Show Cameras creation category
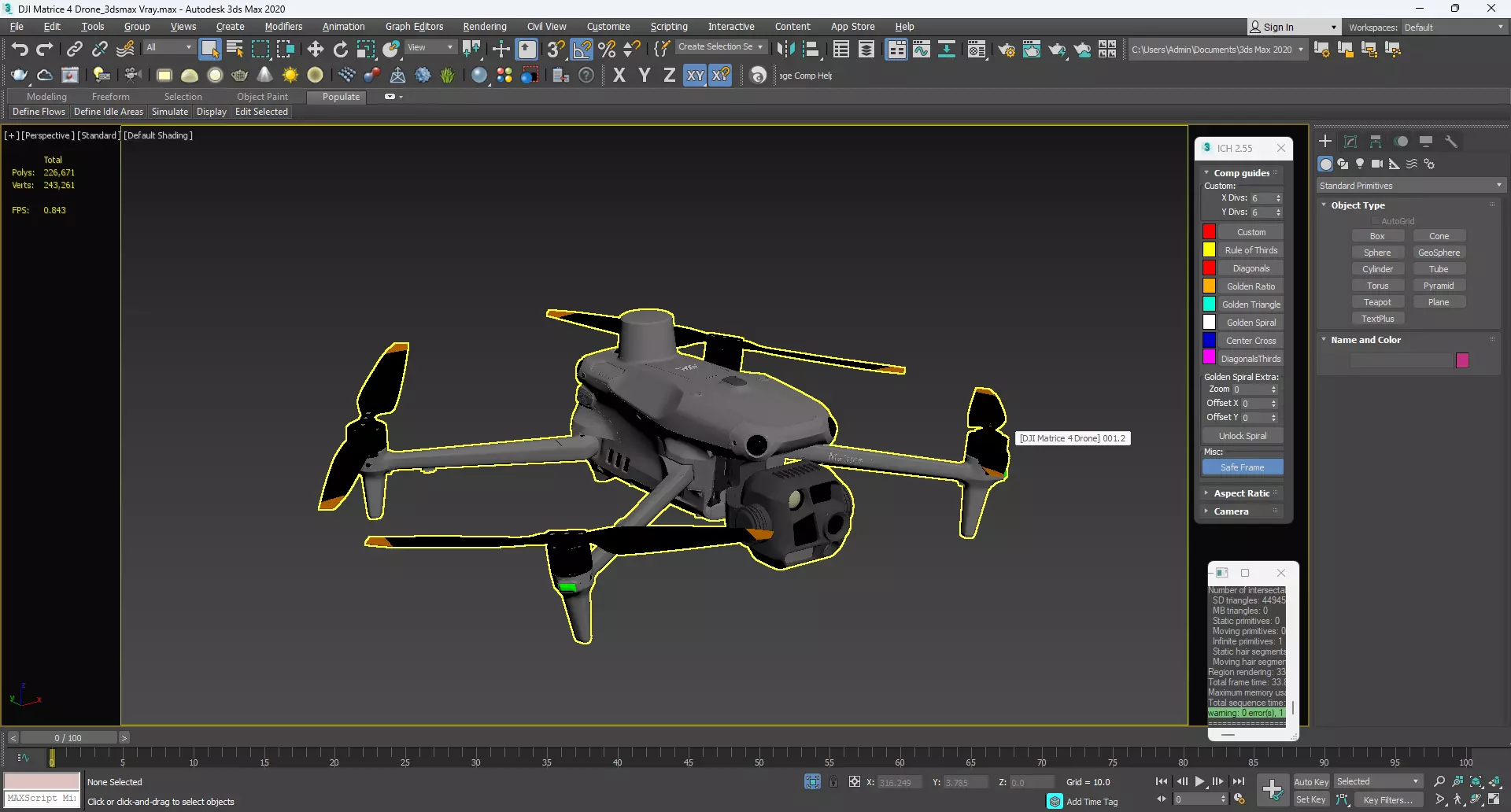 click(1377, 164)
